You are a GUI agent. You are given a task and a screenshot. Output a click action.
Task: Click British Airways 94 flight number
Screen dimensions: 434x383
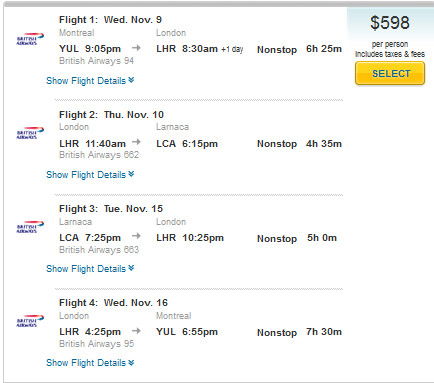click(x=96, y=61)
